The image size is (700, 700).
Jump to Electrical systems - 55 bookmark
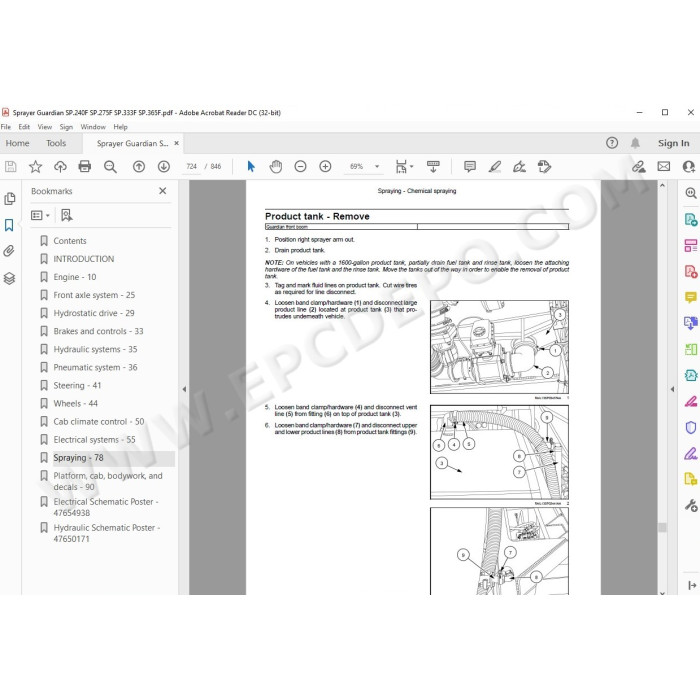pos(94,440)
